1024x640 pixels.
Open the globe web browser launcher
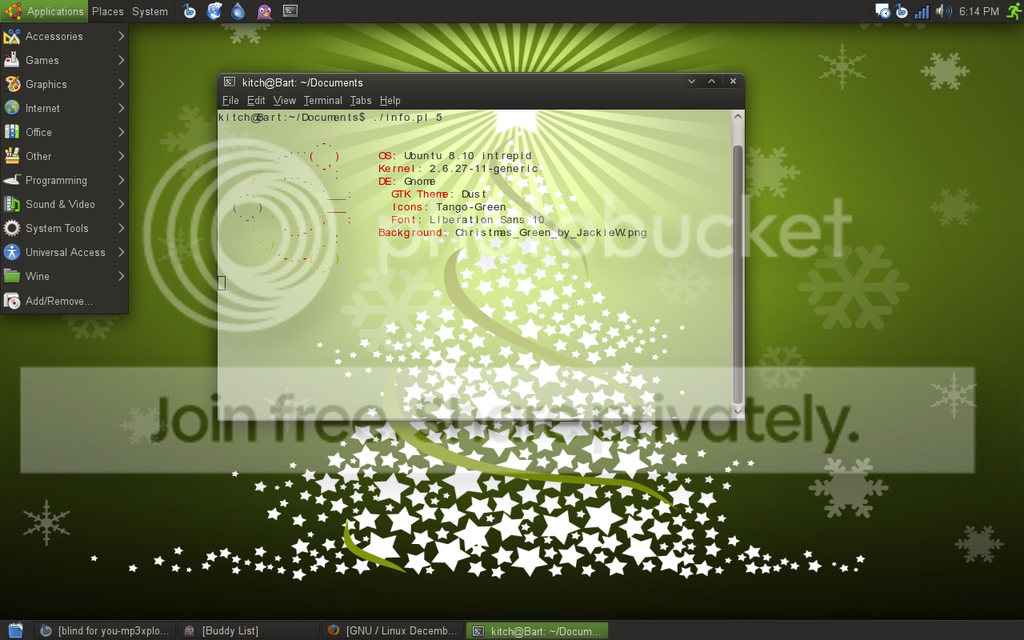coord(214,11)
